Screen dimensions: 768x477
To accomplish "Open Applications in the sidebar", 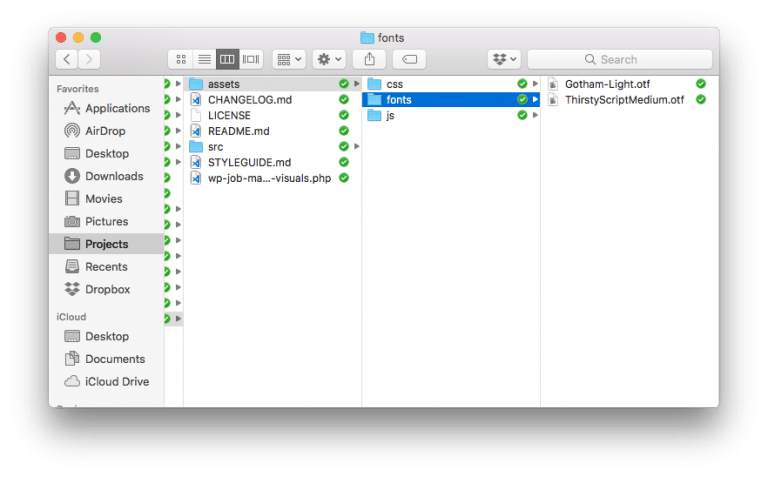I will pos(116,108).
